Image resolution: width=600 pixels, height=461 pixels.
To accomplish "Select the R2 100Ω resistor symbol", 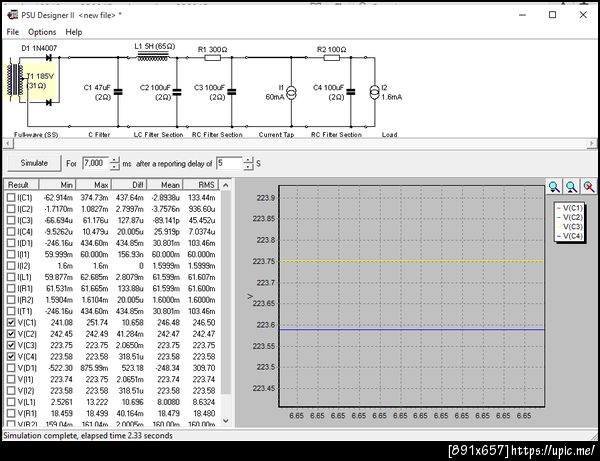I will pyautogui.click(x=331, y=58).
